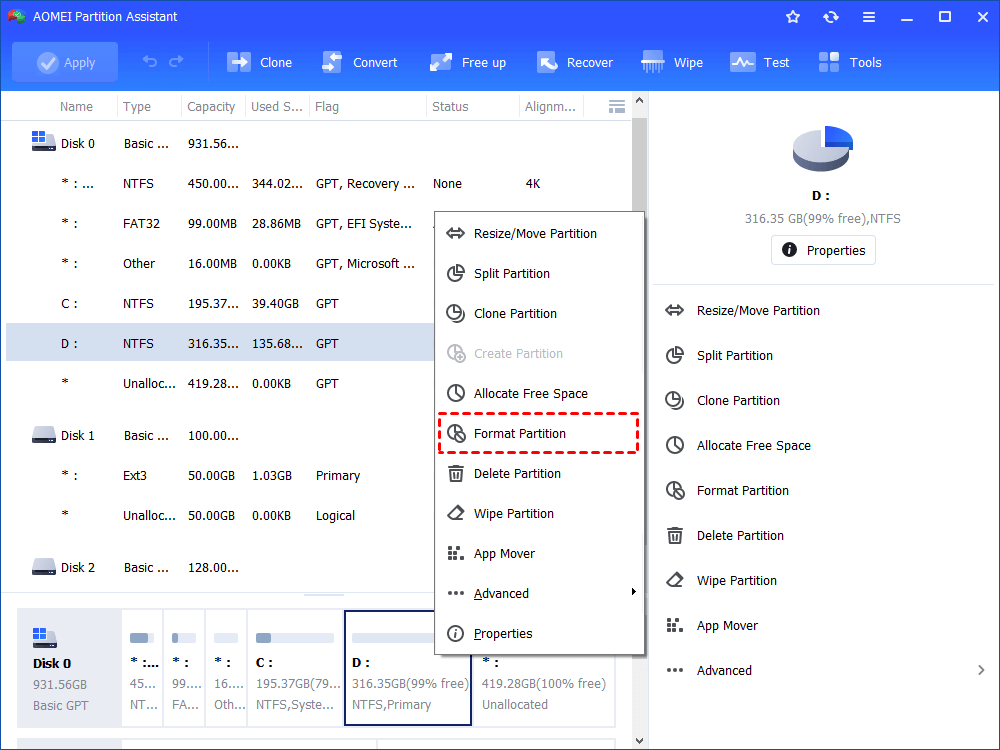Viewport: 1000px width, 750px height.
Task: Launch the Recover tool
Action: click(x=575, y=62)
